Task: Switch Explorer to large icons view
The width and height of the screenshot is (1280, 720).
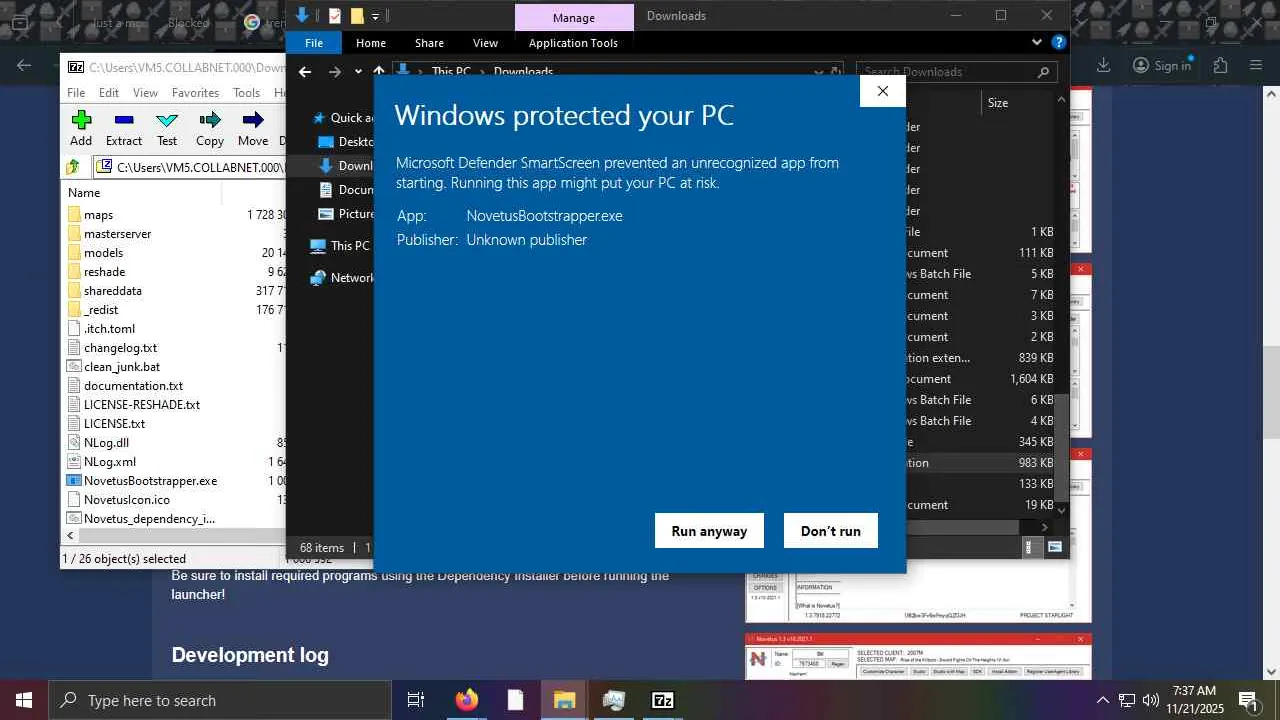Action: (x=1054, y=547)
